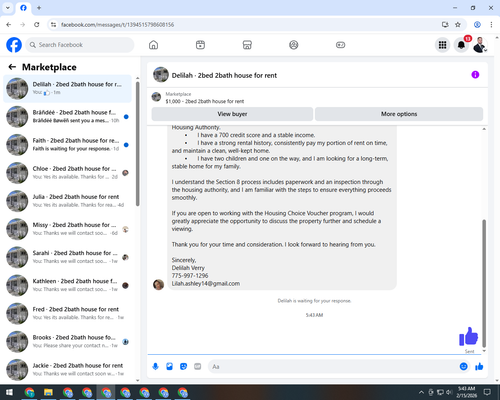Open the account profile picture menu
The height and width of the screenshot is (400, 500).
click(x=480, y=45)
